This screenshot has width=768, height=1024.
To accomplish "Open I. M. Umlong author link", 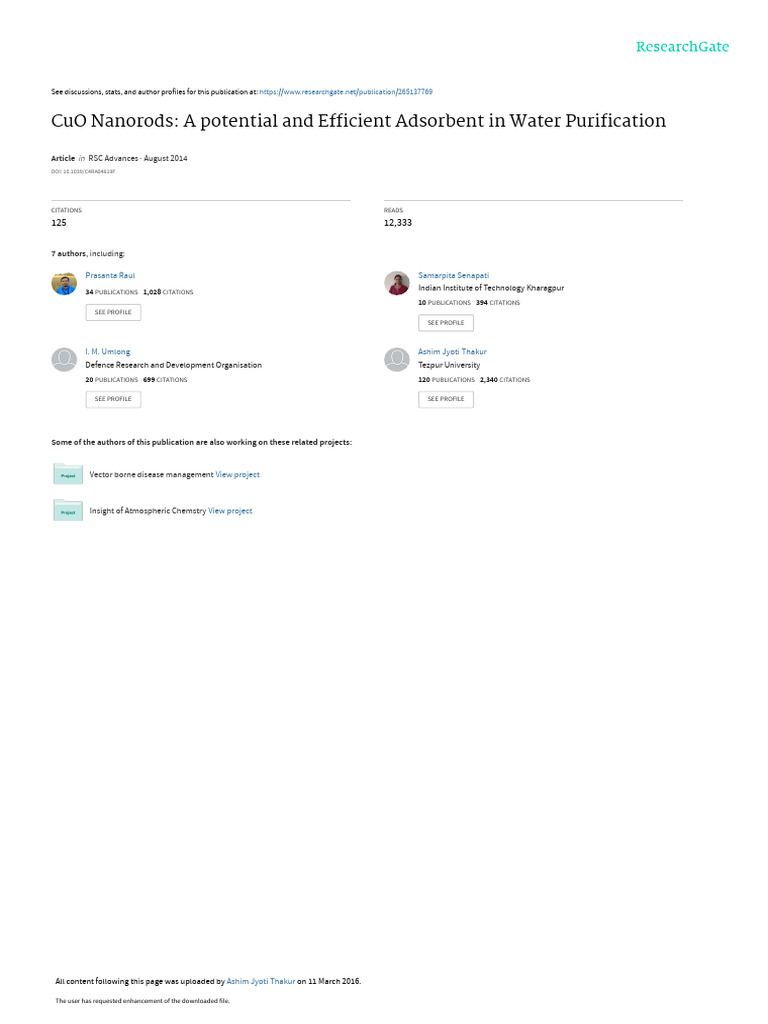I will [108, 352].
